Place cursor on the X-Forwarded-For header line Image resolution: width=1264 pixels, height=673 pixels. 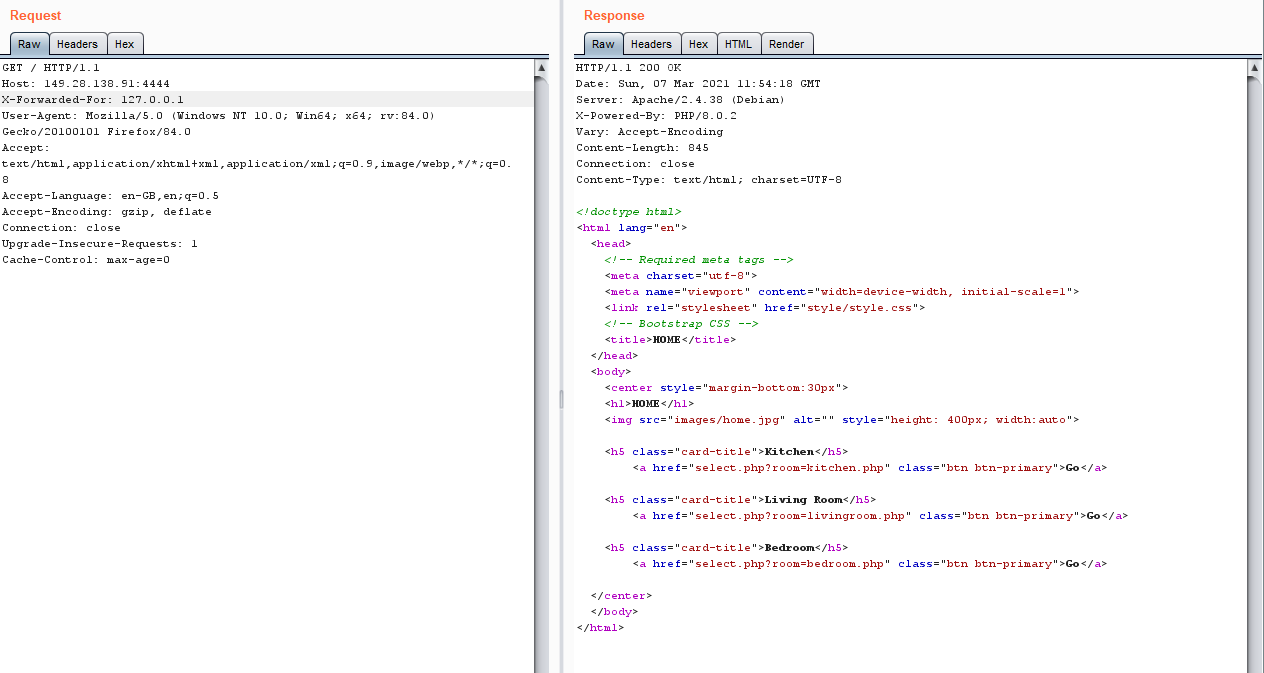tap(92, 100)
